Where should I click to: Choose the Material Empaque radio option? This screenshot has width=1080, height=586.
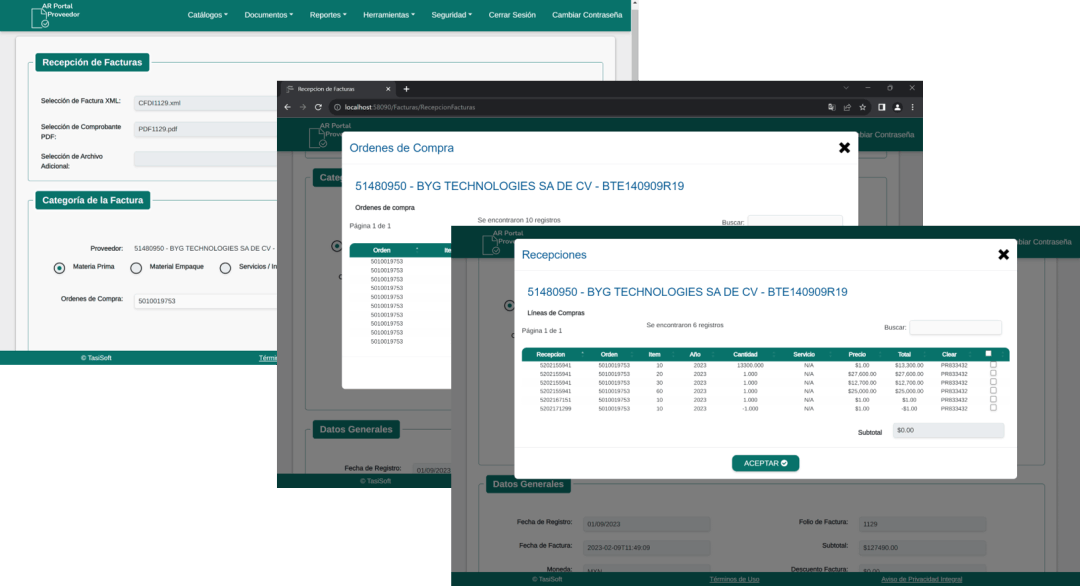click(136, 268)
